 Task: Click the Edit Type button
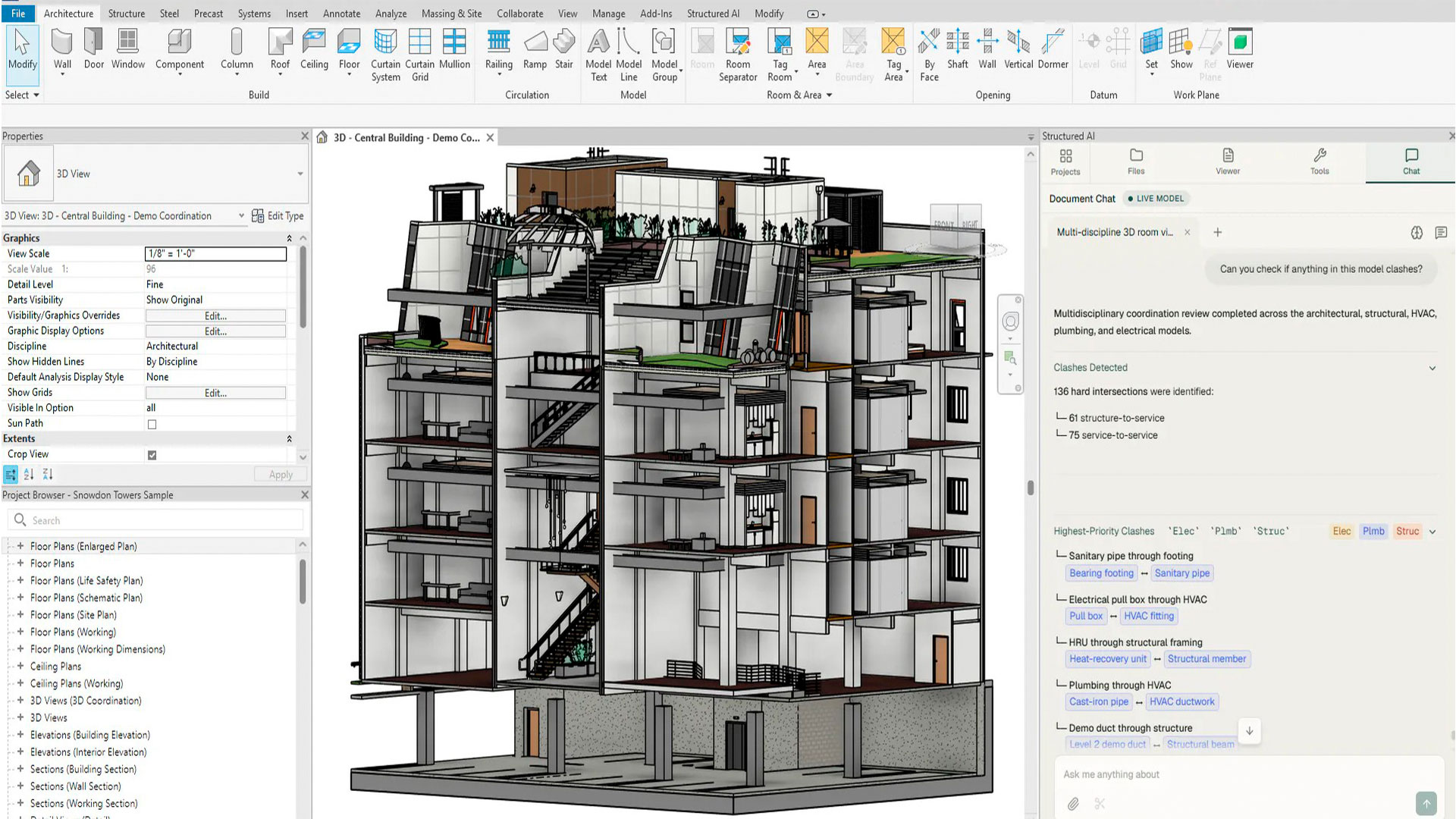click(x=278, y=216)
